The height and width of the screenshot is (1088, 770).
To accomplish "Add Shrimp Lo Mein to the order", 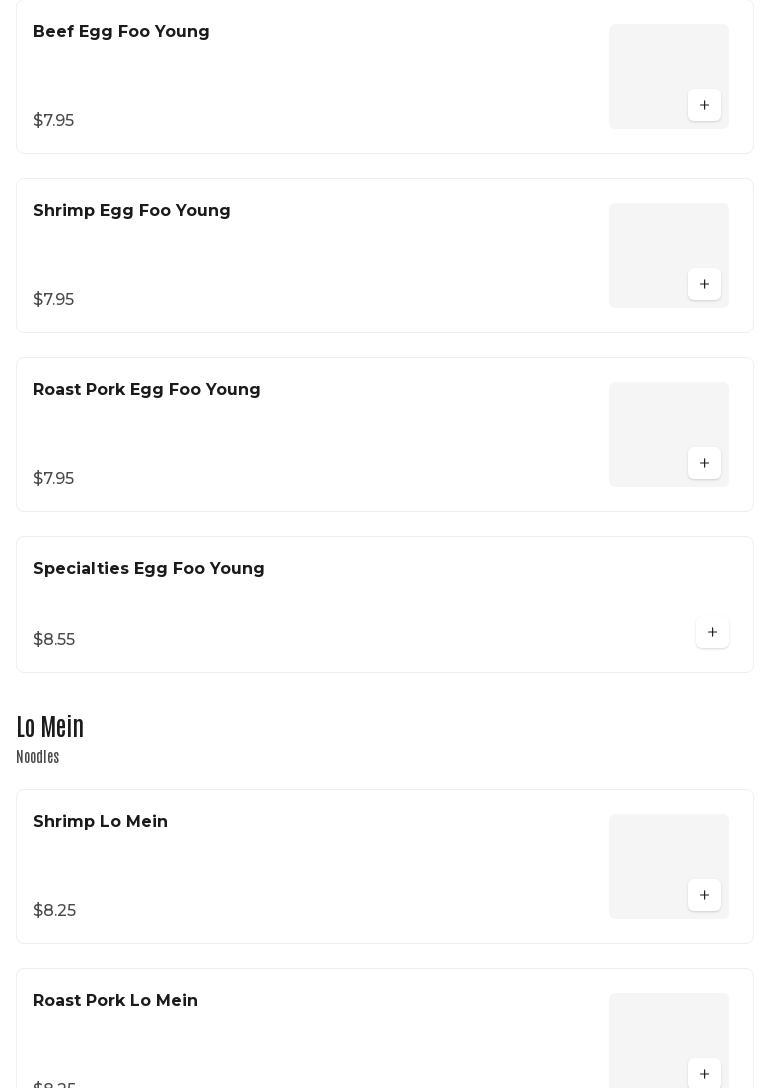I will [704, 896].
